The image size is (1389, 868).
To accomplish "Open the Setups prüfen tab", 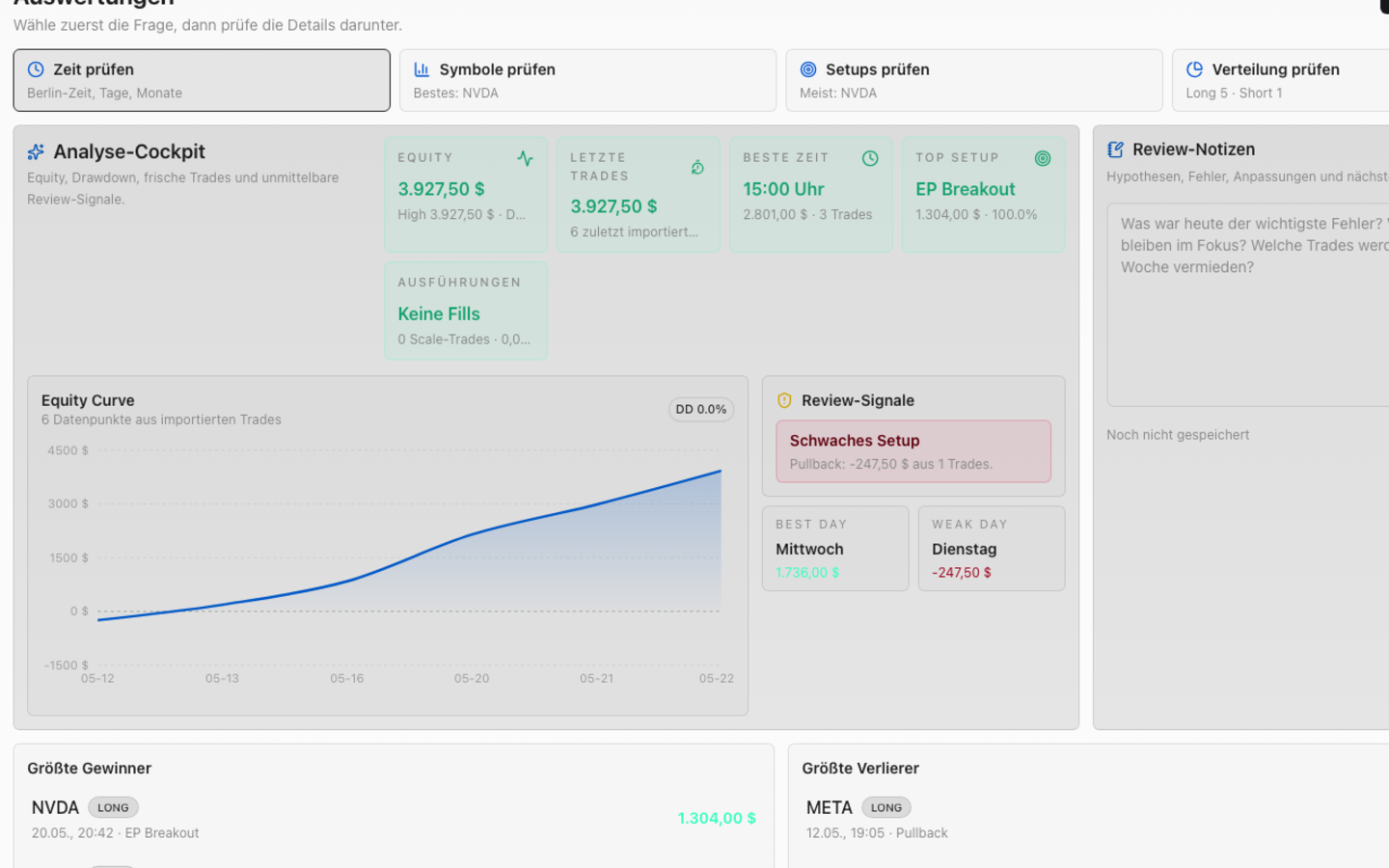I will (x=974, y=80).
